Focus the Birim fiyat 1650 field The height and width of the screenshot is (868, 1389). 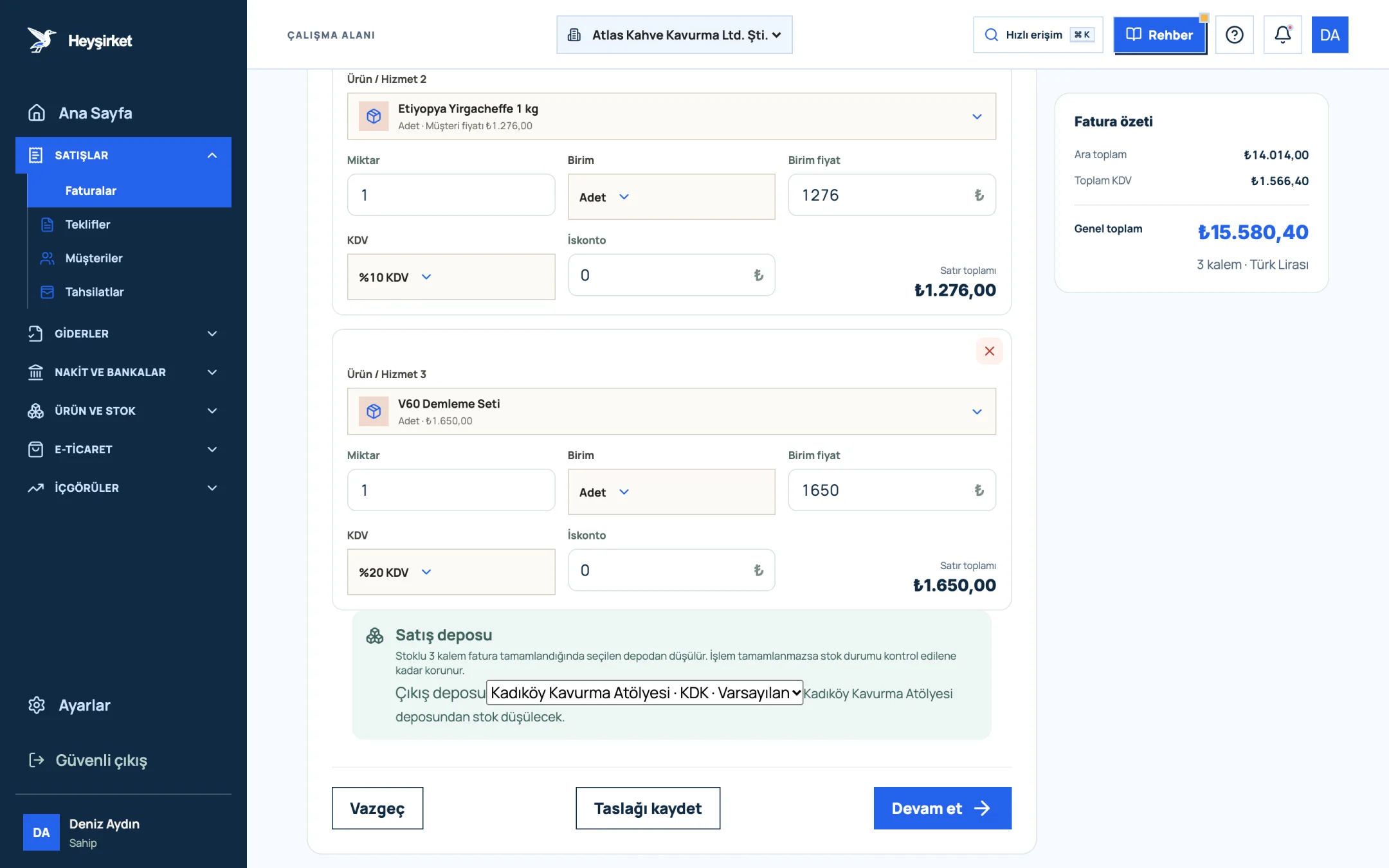tap(891, 490)
